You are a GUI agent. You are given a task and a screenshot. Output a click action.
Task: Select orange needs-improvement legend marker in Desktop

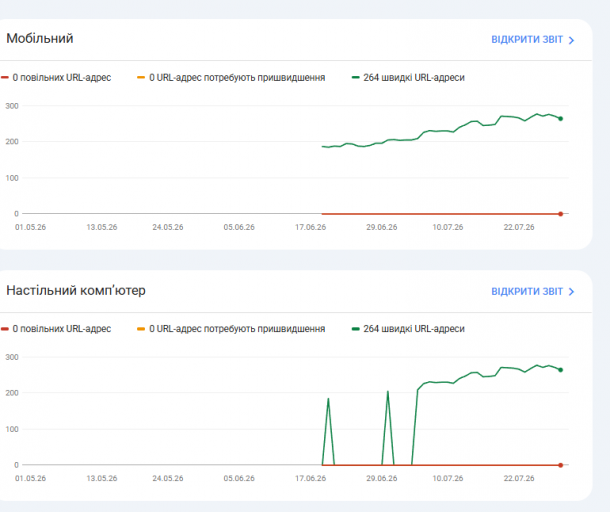point(141,329)
